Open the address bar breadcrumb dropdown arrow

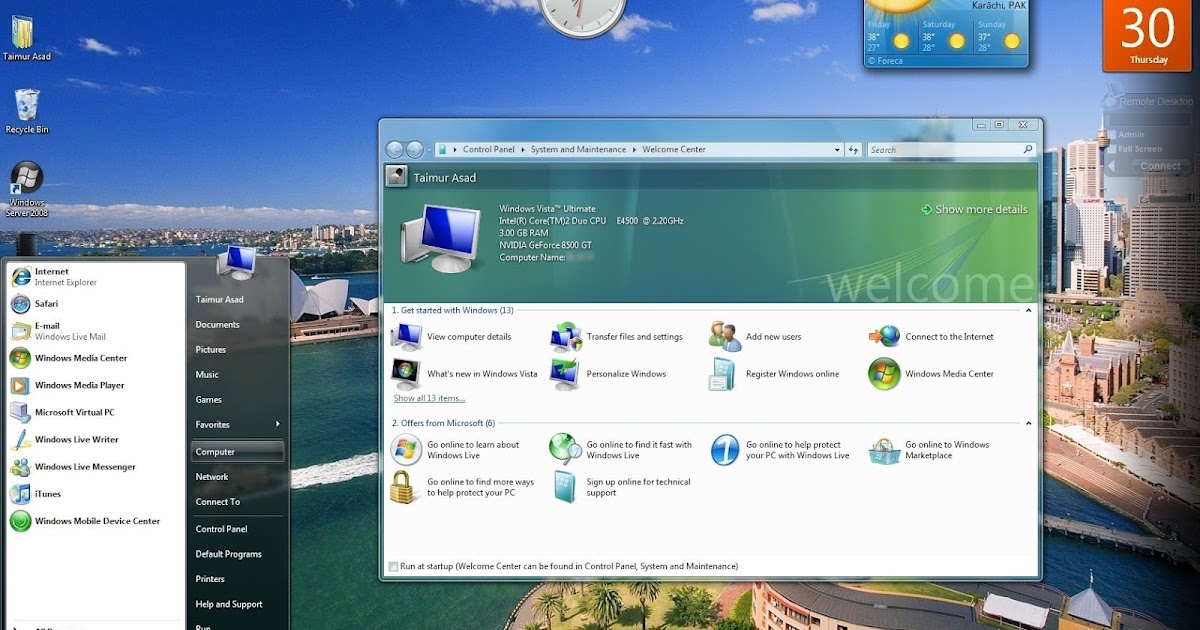[x=838, y=148]
